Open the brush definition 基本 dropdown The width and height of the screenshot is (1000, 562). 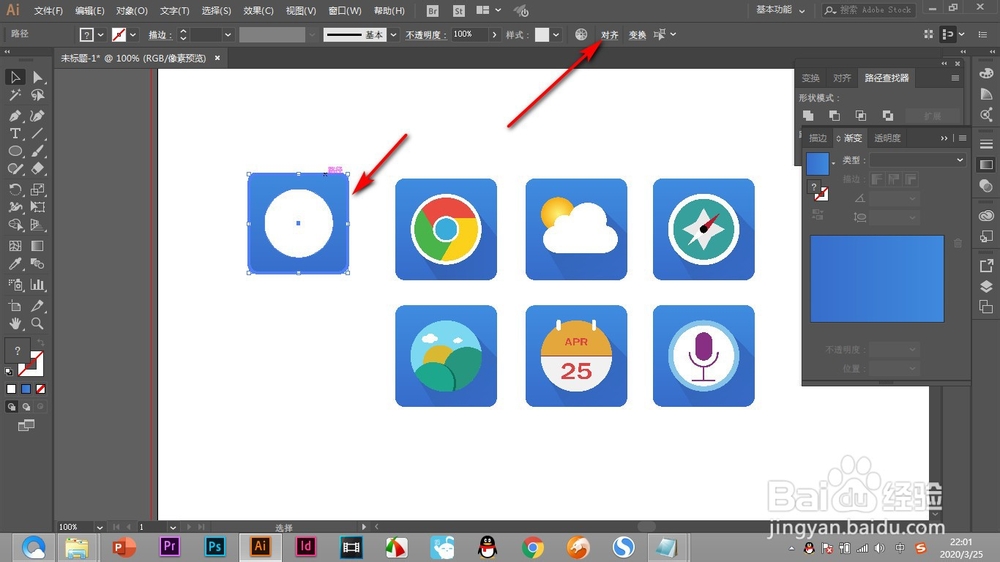coord(393,34)
